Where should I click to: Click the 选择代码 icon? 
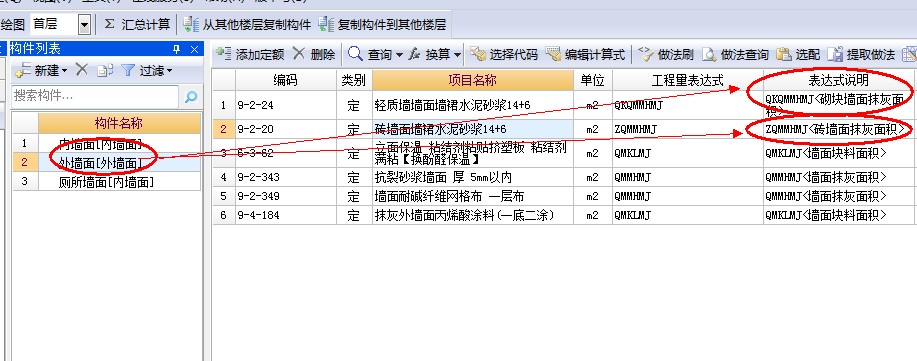(x=478, y=54)
